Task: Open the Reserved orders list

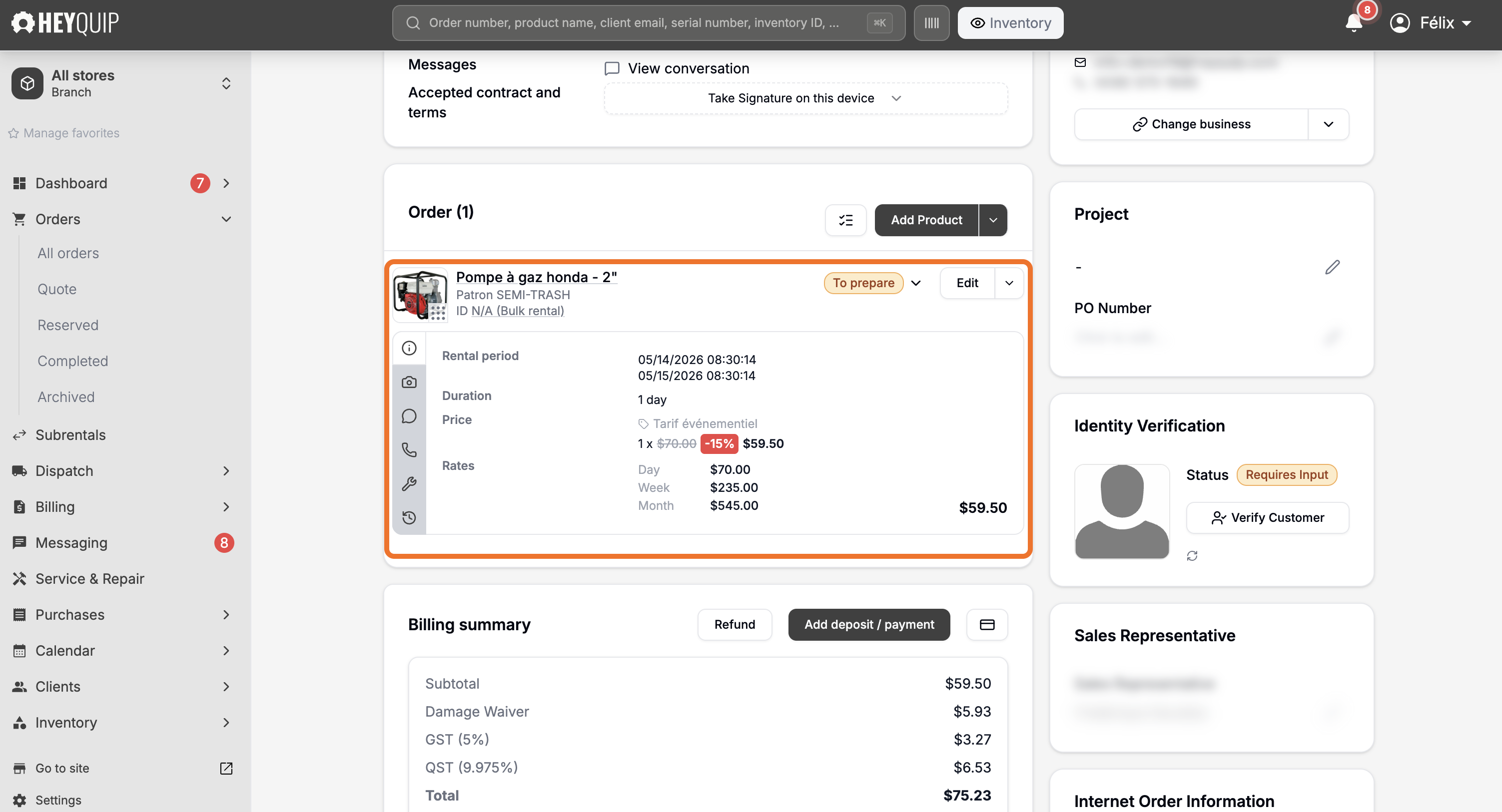Action: coord(67,325)
